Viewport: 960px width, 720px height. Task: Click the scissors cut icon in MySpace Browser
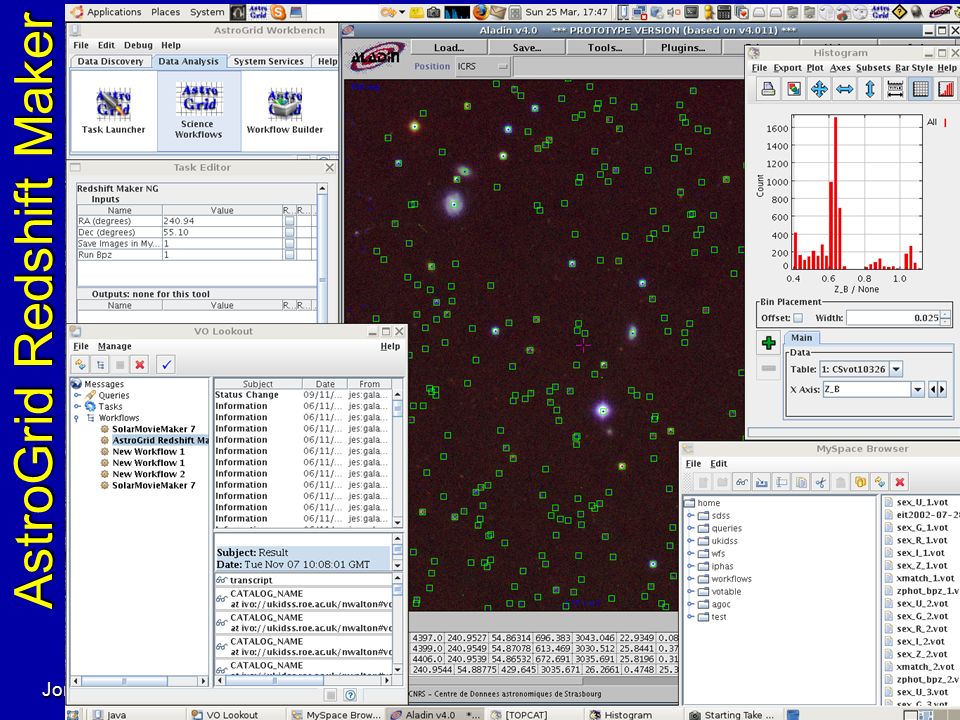click(x=821, y=482)
